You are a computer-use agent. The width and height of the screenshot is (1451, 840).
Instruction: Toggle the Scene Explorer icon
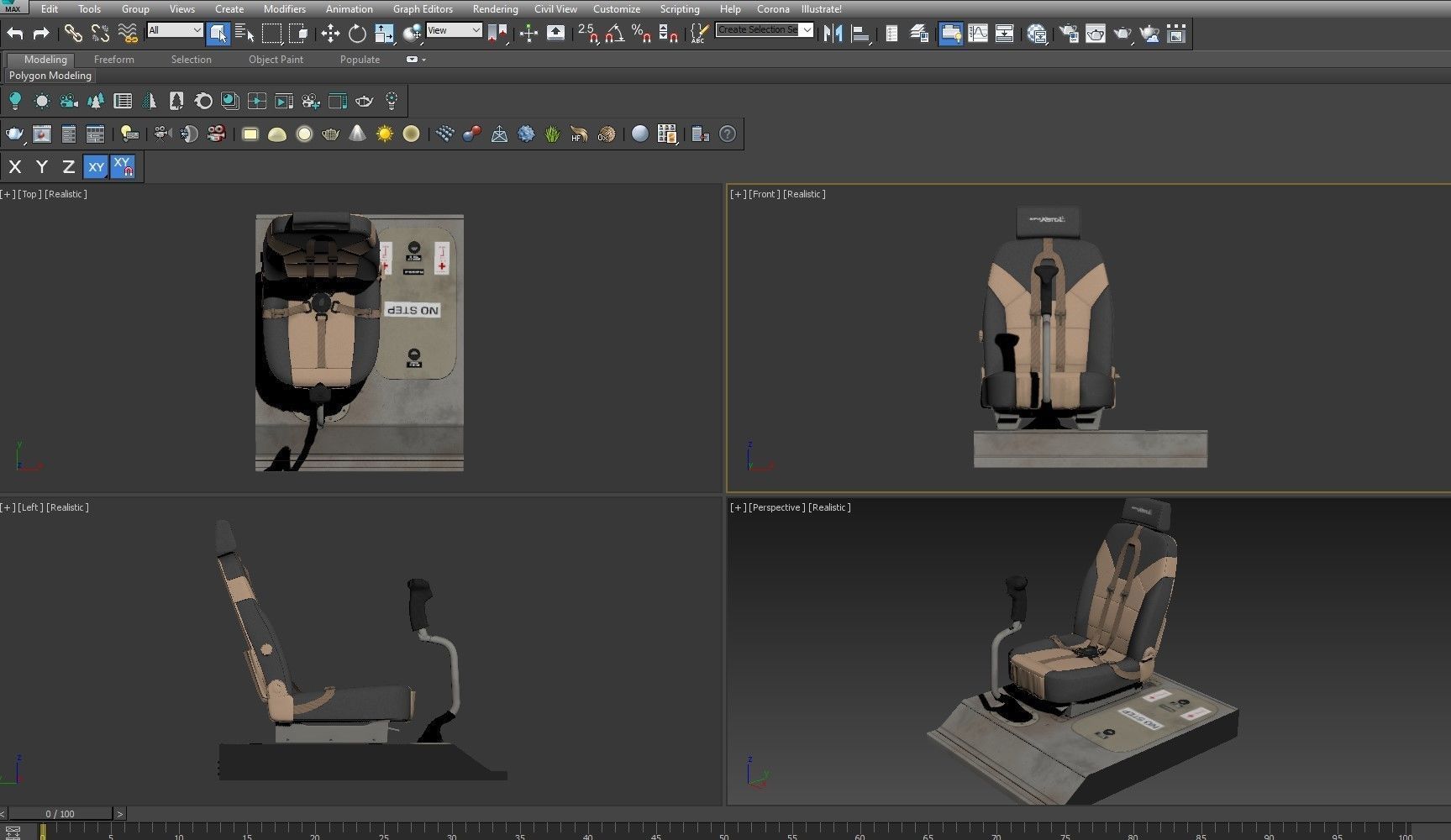click(891, 34)
